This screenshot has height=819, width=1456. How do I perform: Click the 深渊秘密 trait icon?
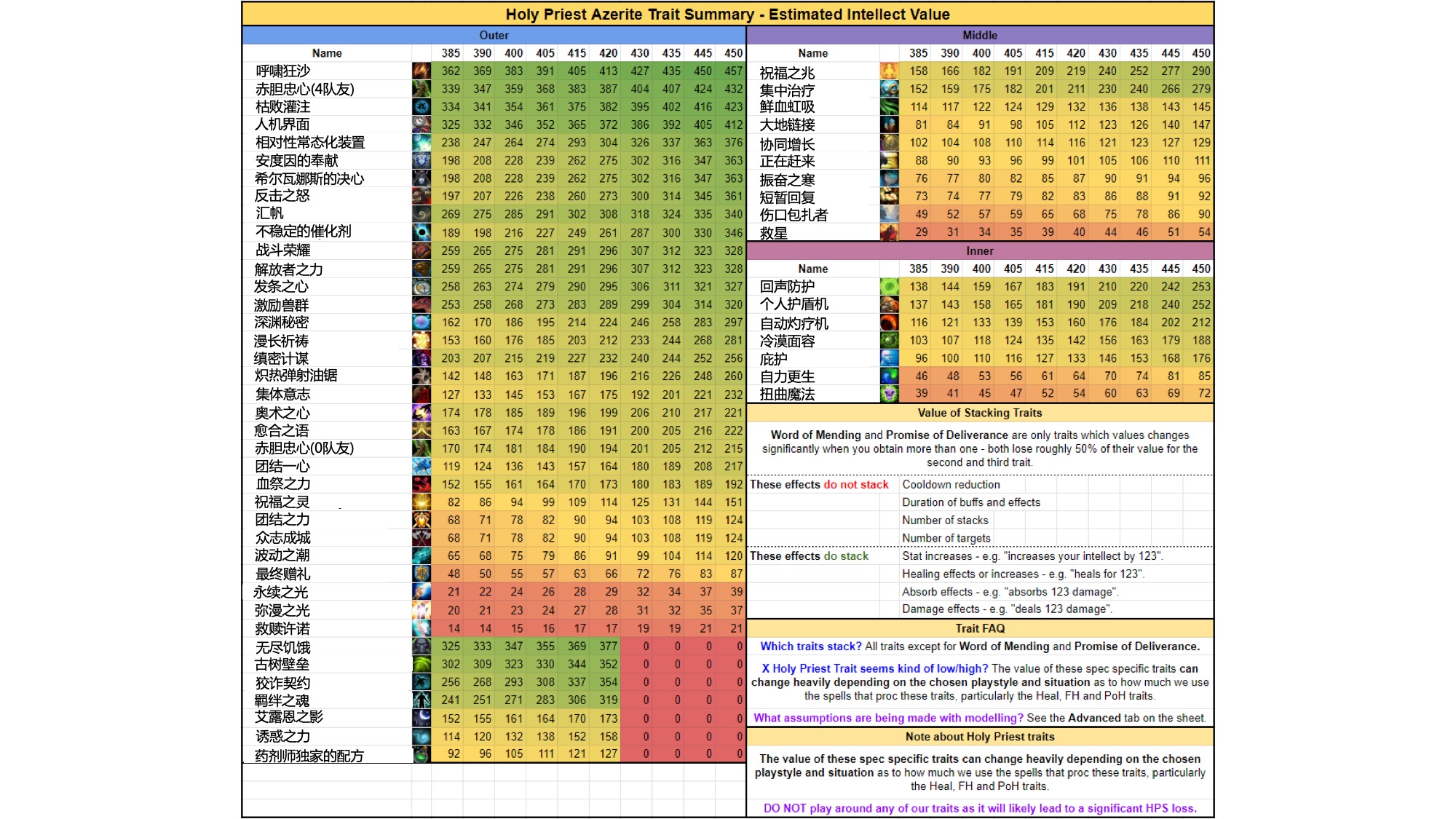point(422,323)
